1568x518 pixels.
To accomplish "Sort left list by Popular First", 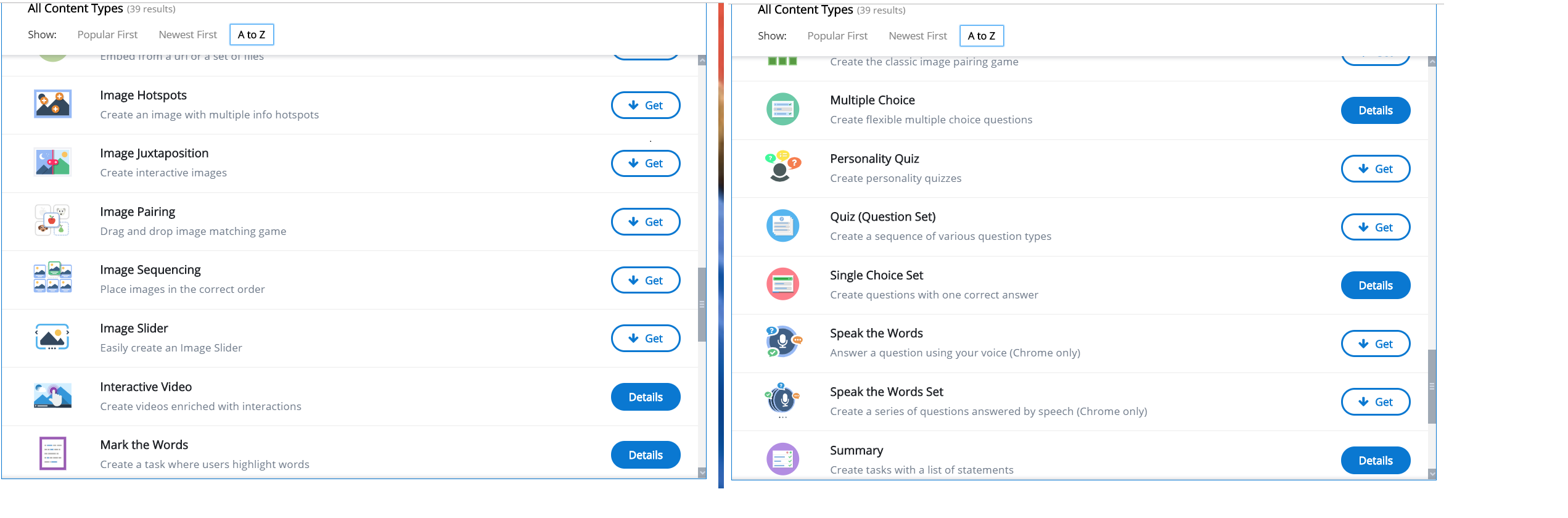I will 107,35.
